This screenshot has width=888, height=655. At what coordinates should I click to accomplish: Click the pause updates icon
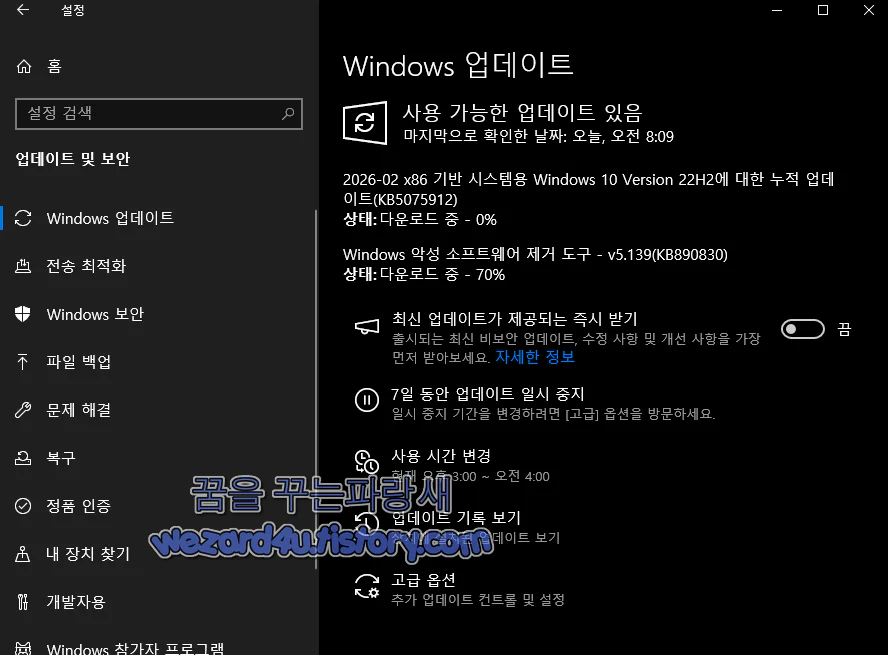[x=366, y=400]
